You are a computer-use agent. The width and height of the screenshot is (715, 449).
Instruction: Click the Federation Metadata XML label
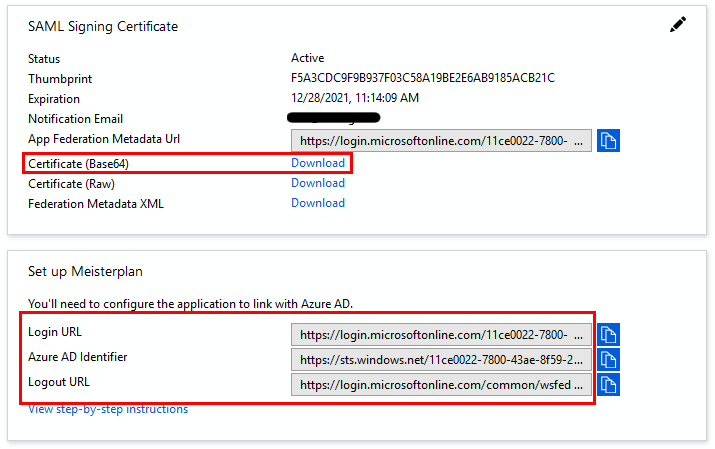click(x=96, y=204)
